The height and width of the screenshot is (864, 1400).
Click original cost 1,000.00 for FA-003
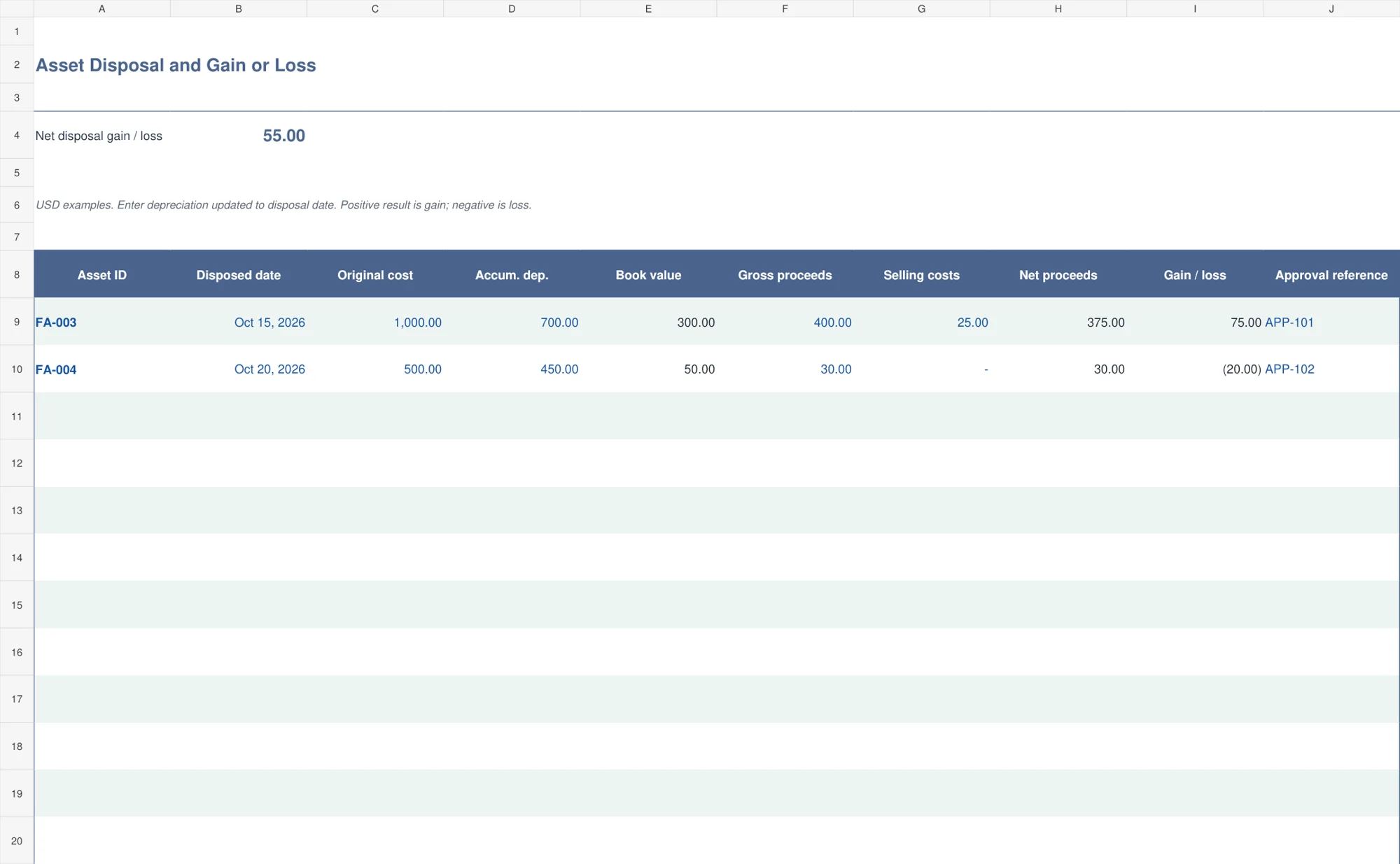(417, 323)
